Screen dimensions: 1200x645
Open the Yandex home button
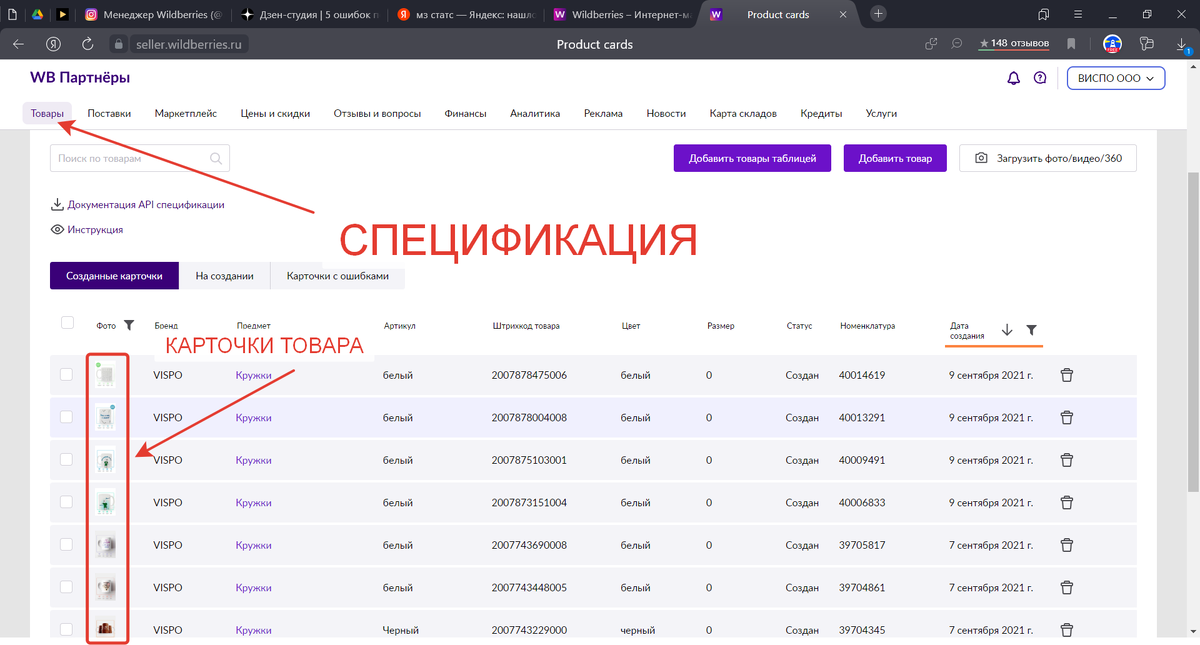[53, 44]
